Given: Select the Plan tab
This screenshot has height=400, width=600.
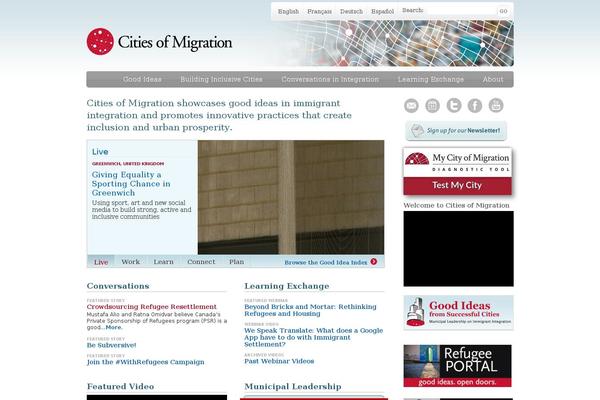Looking at the screenshot, I should [x=236, y=262].
